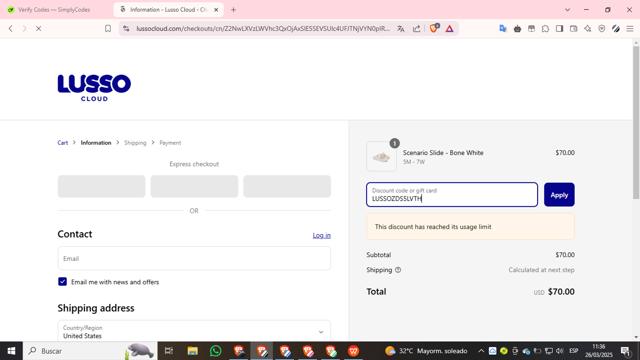Go back to the previous page
This screenshot has width=640, height=360.
coord(11,29)
